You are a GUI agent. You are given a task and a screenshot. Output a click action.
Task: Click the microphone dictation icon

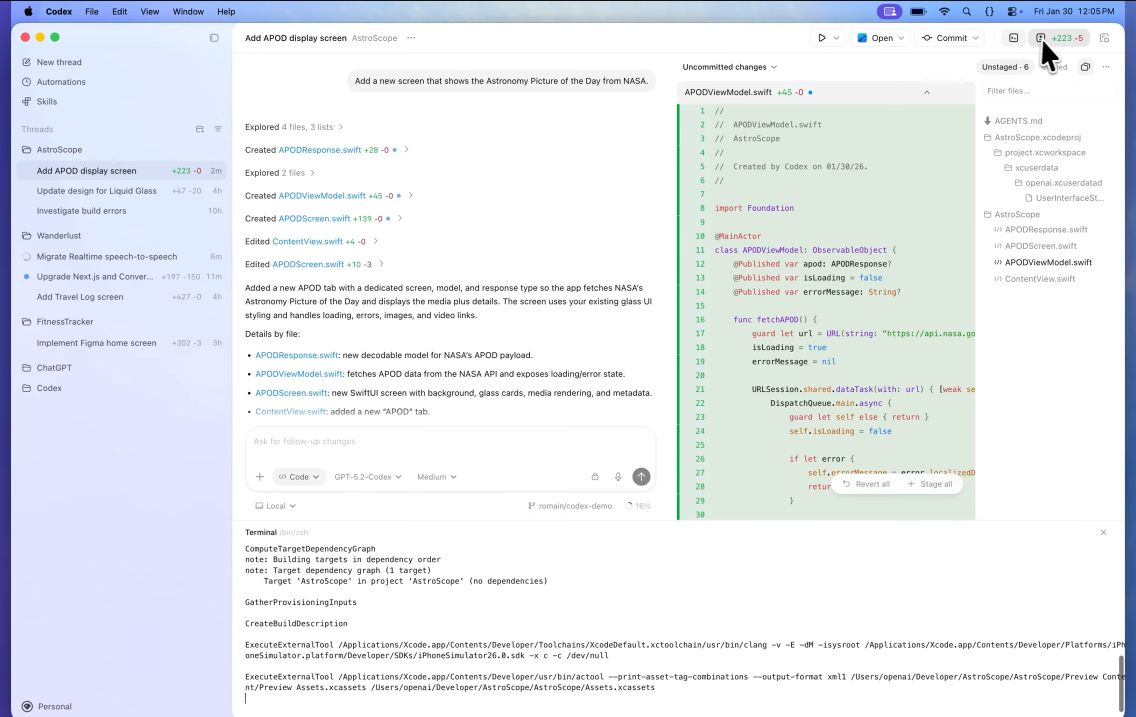[618, 477]
